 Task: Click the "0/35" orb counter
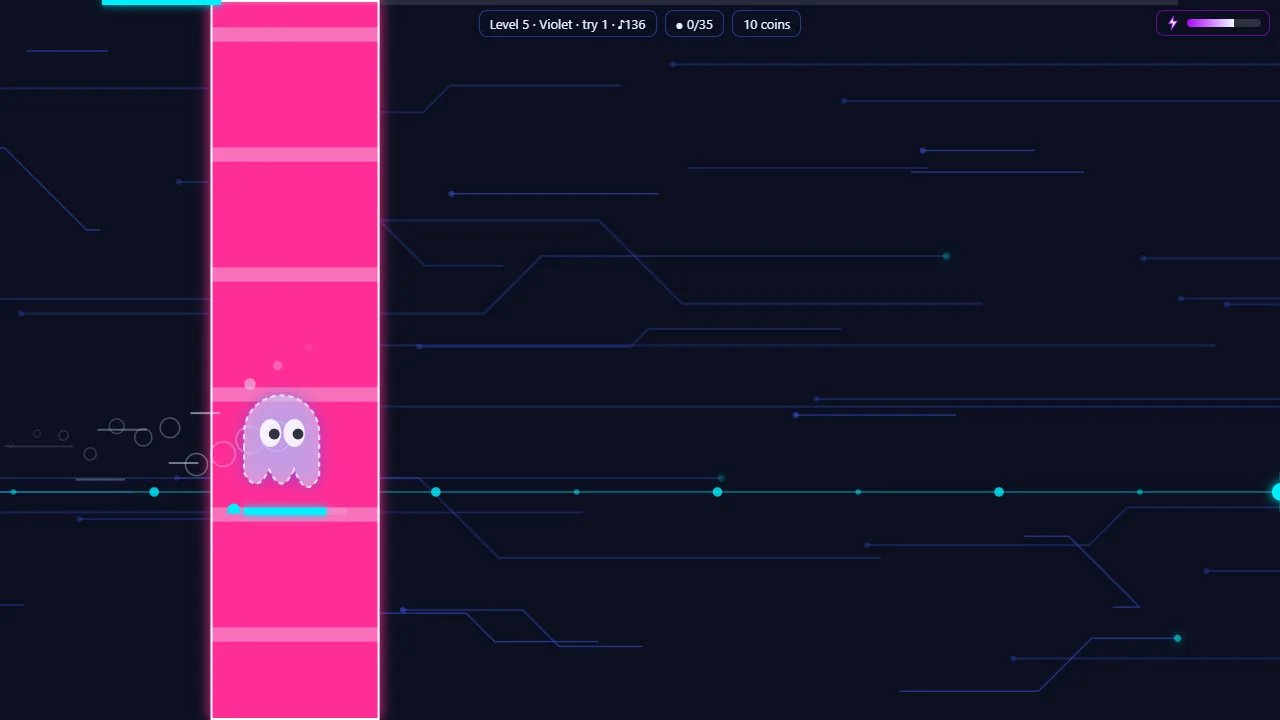click(x=694, y=24)
